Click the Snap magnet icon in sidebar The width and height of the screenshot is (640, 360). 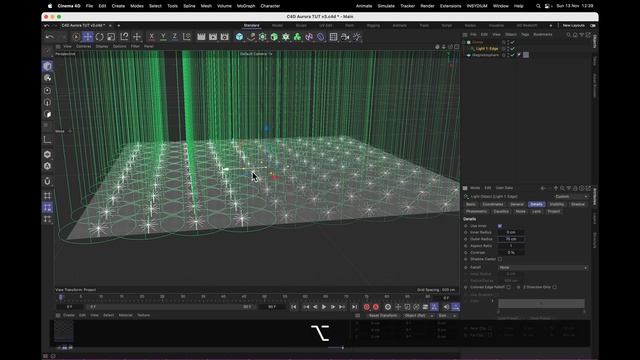[47, 181]
